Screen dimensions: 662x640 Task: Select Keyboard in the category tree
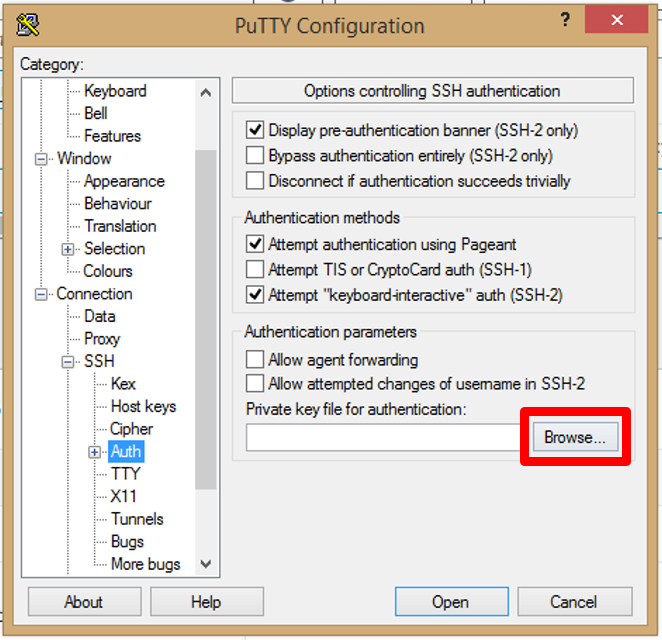[115, 91]
